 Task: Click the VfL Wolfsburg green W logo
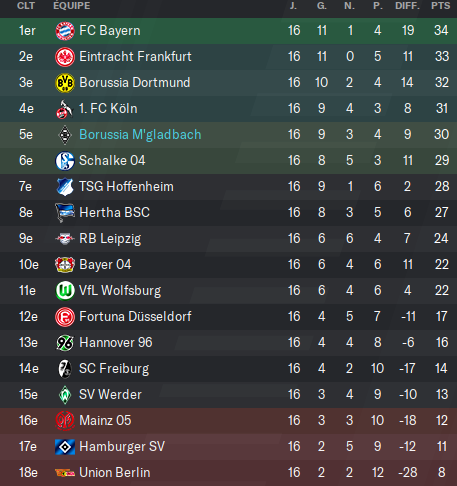point(65,291)
